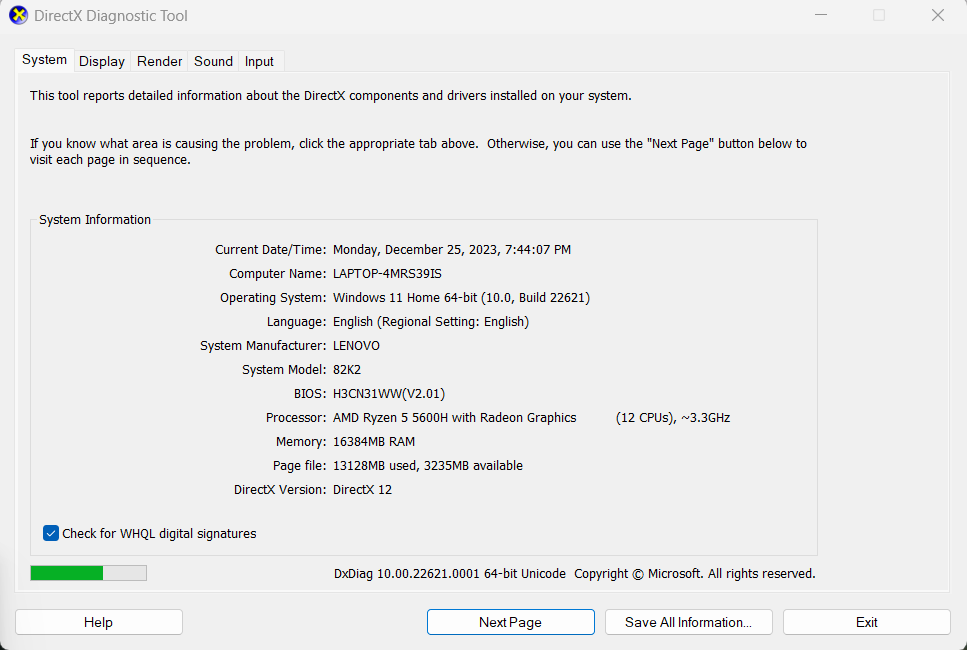Viewport: 967px width, 650px height.
Task: Select the Sound tab
Action: pos(213,61)
